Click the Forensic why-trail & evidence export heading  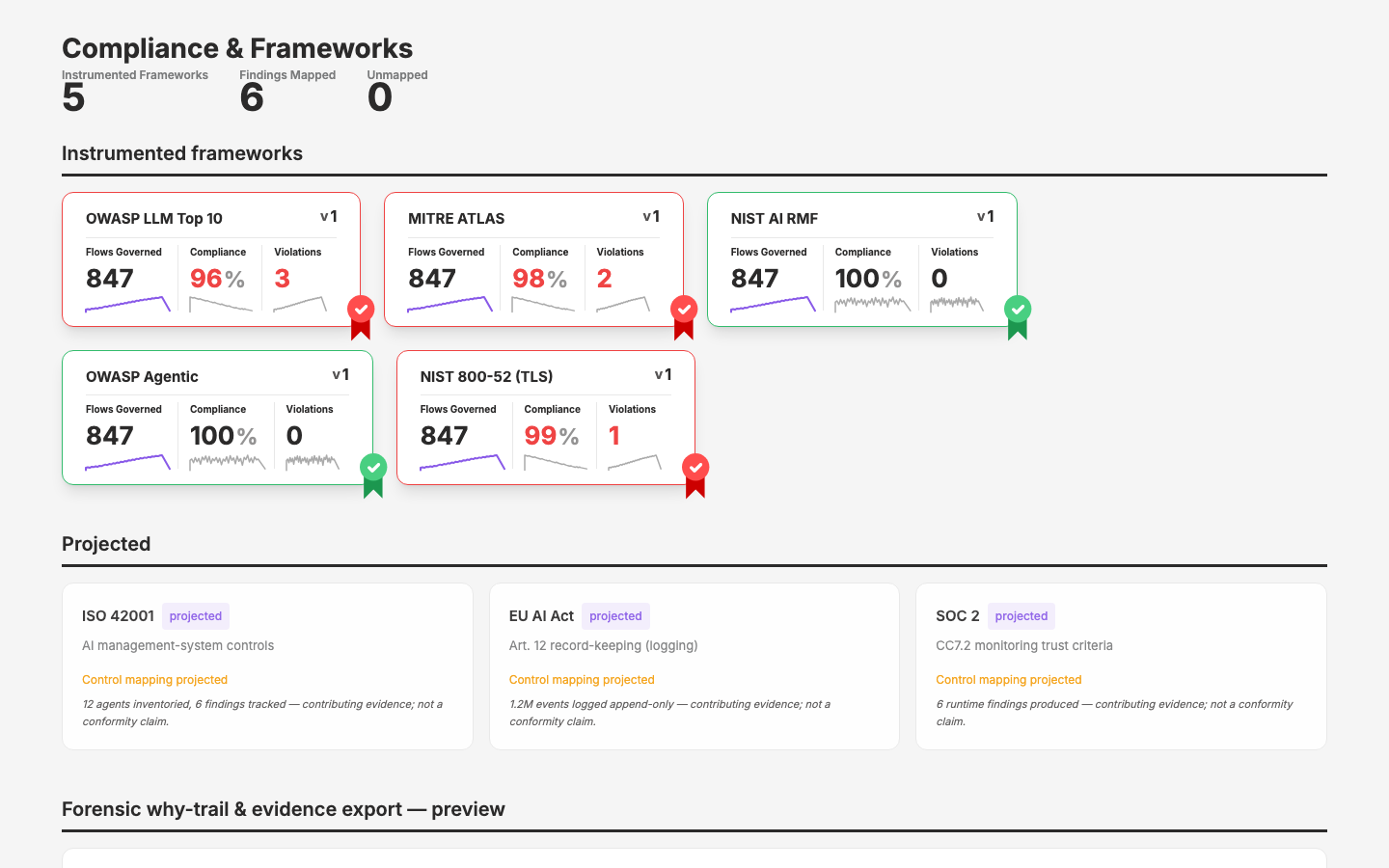(284, 809)
